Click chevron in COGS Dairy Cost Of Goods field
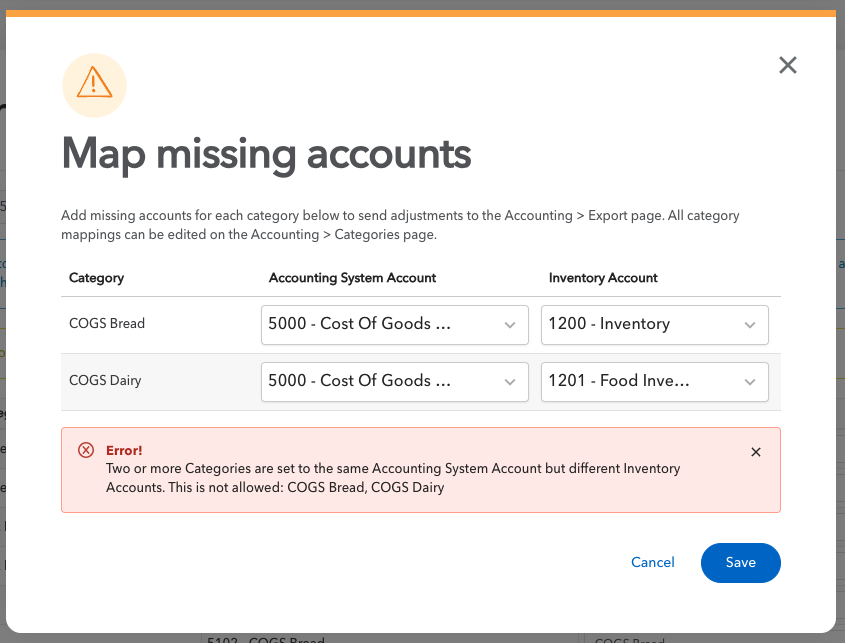 (510, 382)
